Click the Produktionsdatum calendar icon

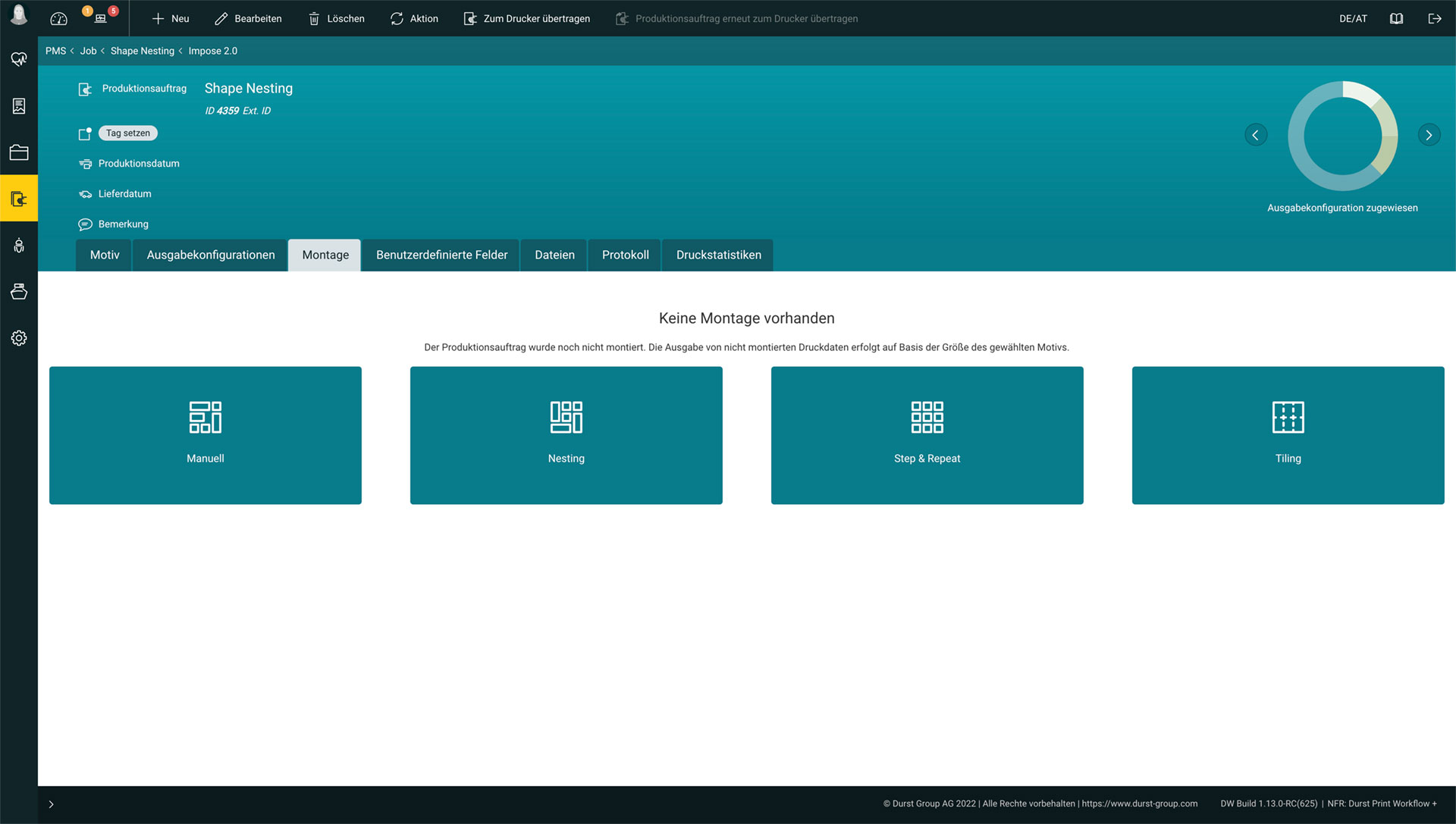point(85,163)
